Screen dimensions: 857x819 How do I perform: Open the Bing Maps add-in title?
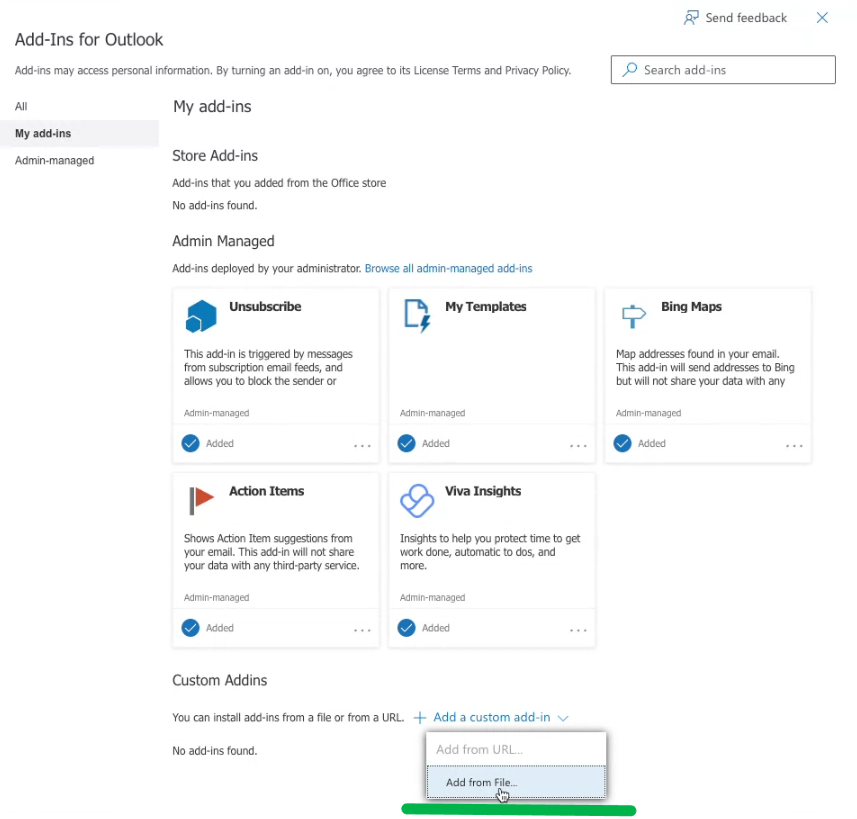[x=691, y=307]
